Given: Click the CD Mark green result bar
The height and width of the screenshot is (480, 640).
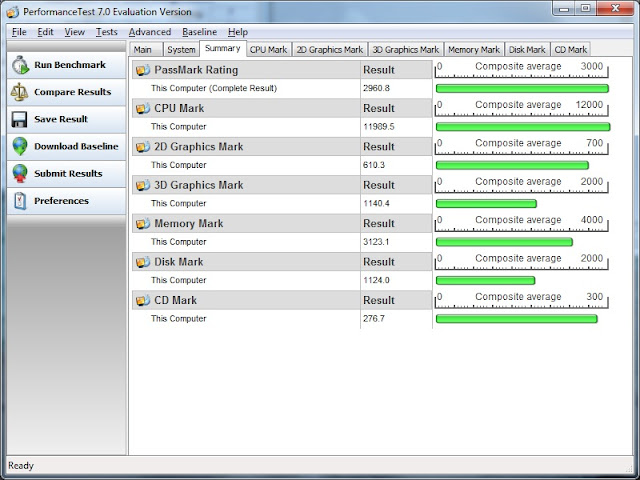Looking at the screenshot, I should [x=516, y=319].
